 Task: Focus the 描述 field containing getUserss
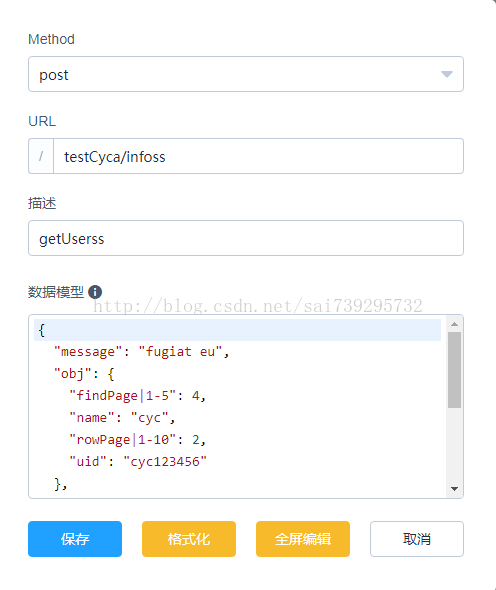[x=246, y=238]
